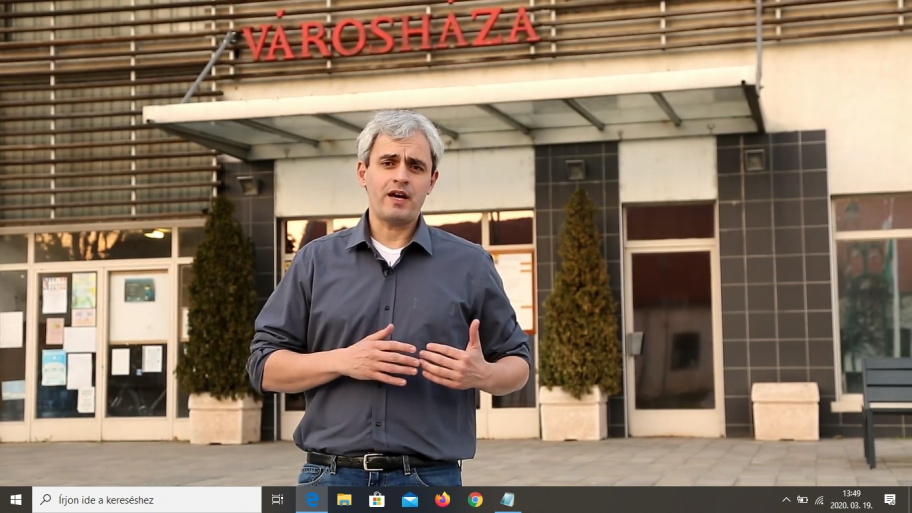Open File Explorer from the taskbar
This screenshot has height=513, width=912.
[344, 499]
